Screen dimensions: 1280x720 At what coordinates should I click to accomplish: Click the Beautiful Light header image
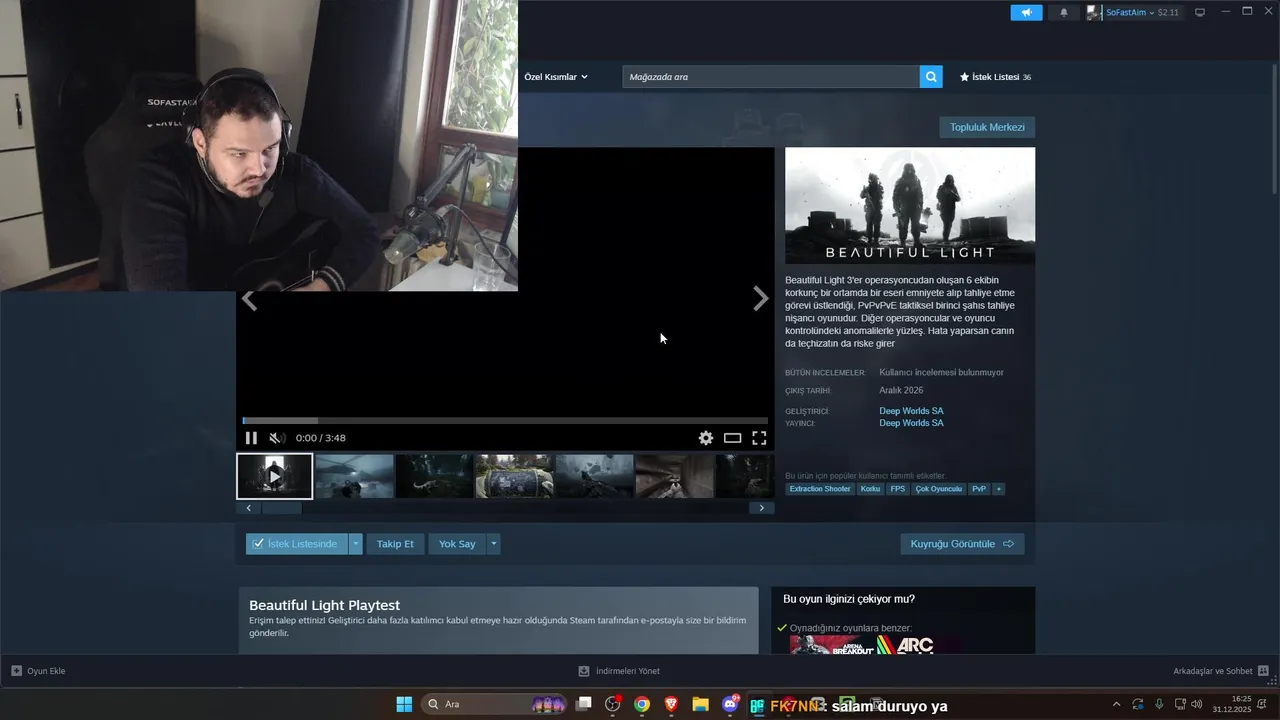coord(910,206)
